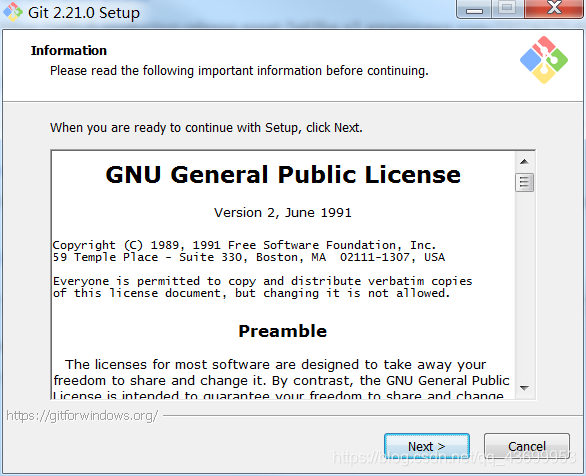Screen dimensions: 586x476
Task: Click 'freedom to share and change it' line
Action: click(x=281, y=380)
